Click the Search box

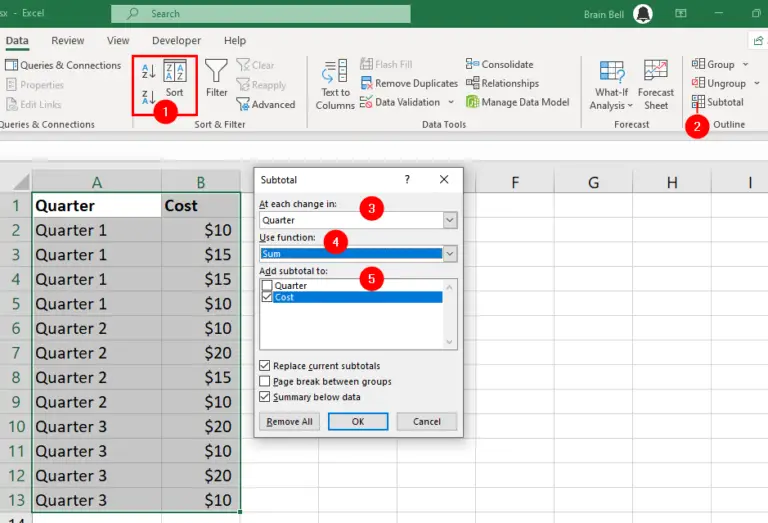[261, 14]
